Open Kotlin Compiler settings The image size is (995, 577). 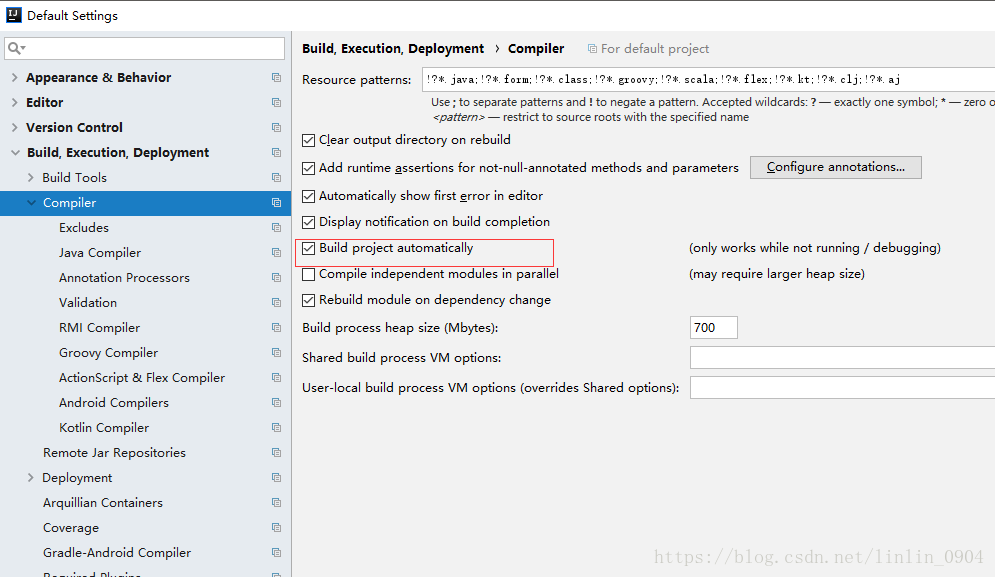coord(104,428)
